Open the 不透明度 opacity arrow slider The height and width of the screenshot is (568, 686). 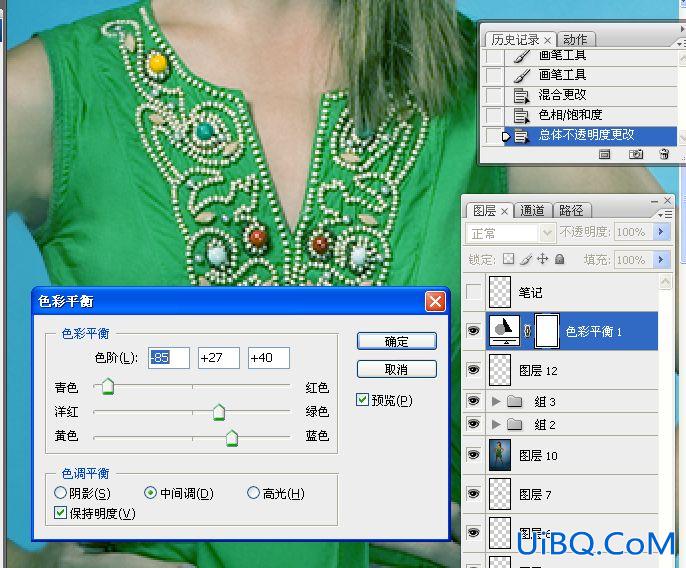pyautogui.click(x=661, y=231)
